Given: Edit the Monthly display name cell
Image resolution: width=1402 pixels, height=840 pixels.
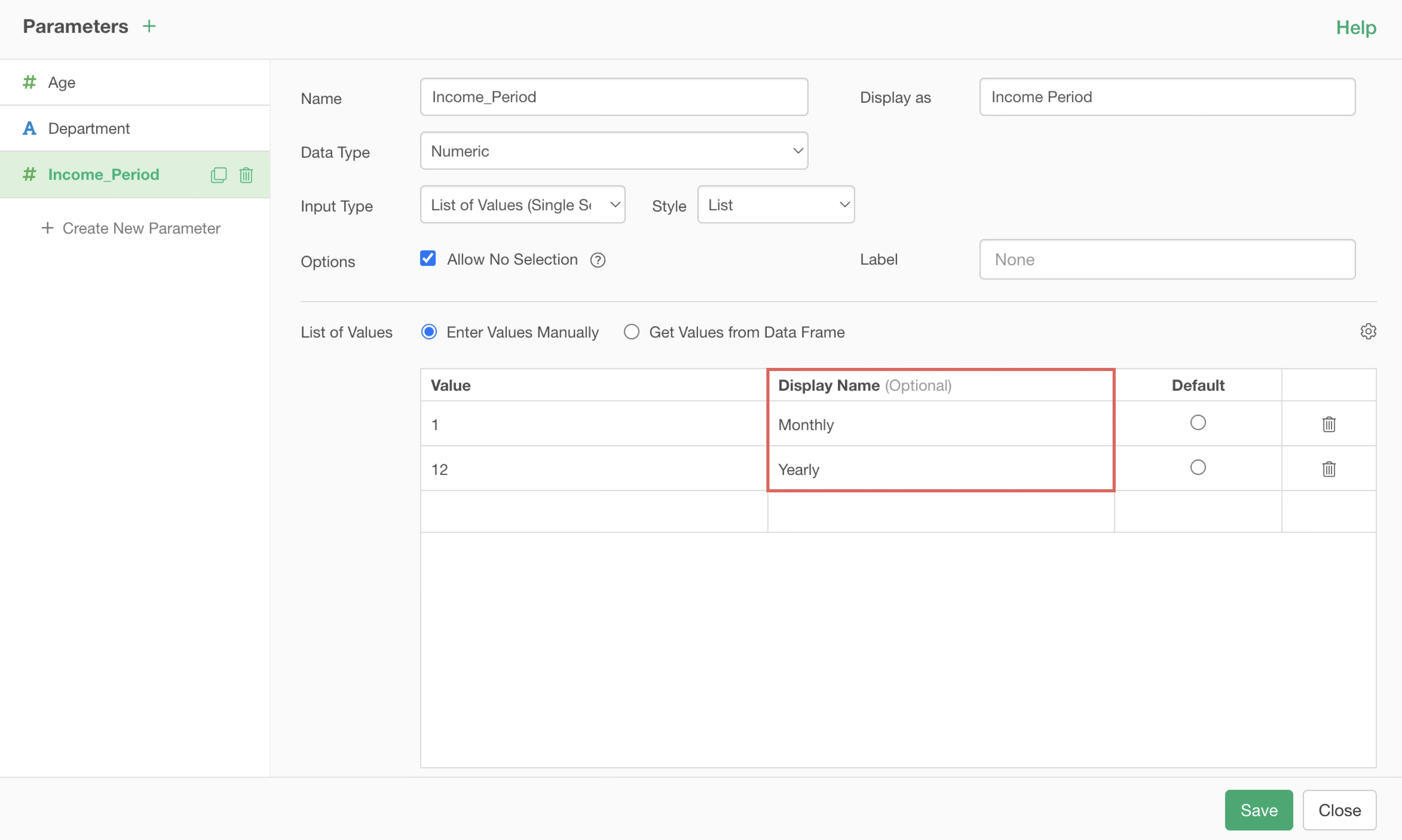Looking at the screenshot, I should click(x=941, y=423).
